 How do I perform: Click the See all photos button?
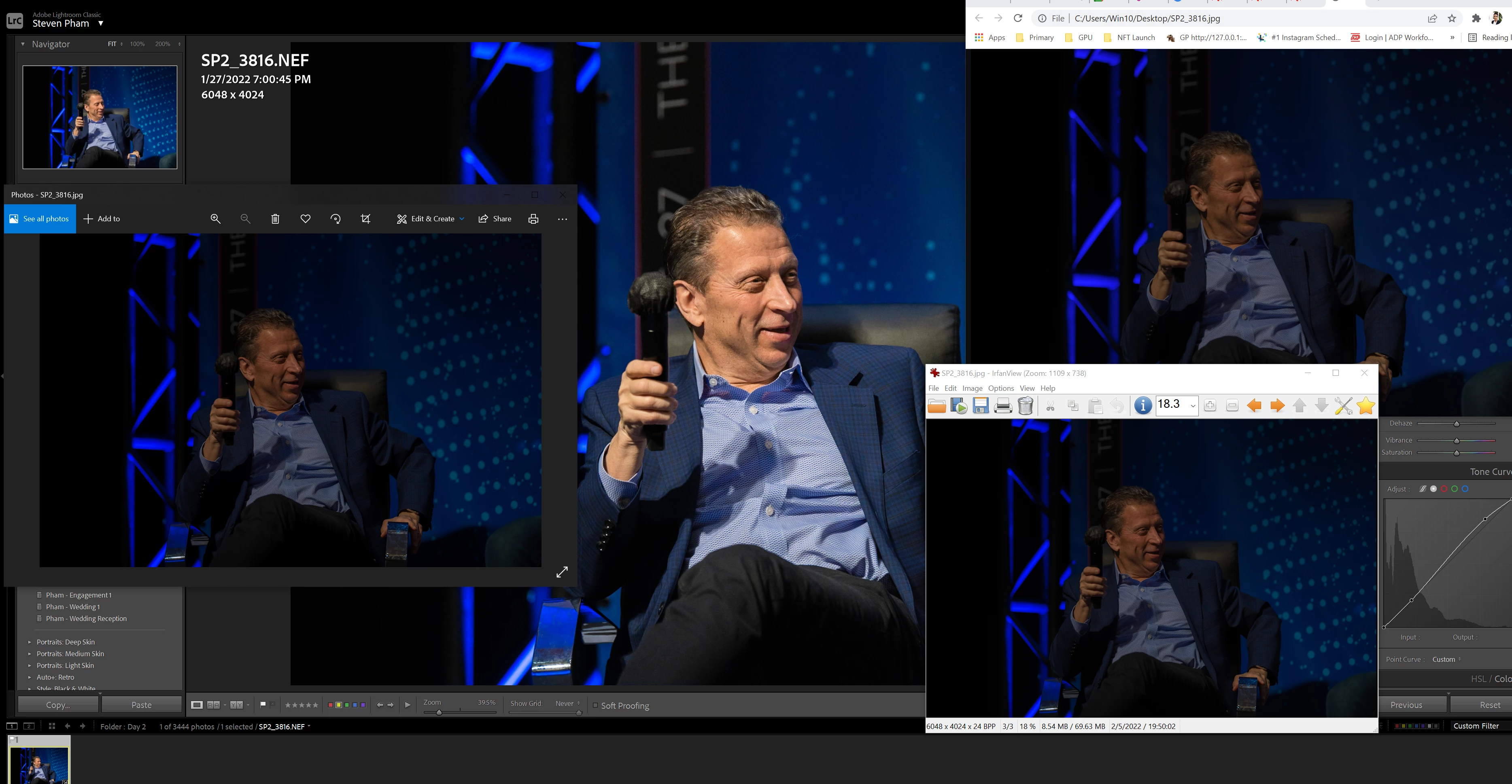[x=40, y=219]
